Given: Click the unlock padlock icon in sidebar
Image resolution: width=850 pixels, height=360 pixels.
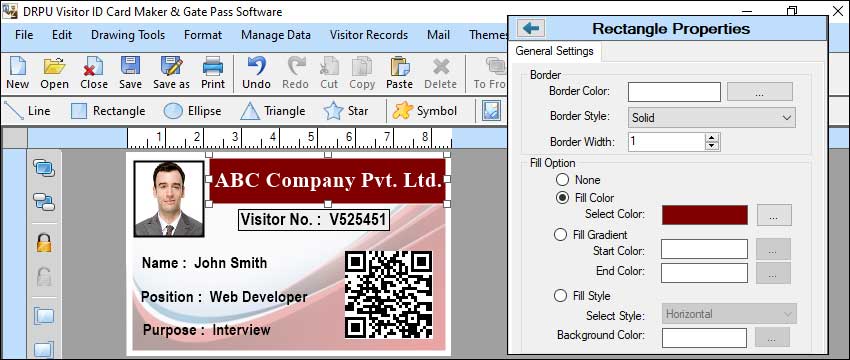Looking at the screenshot, I should [x=44, y=277].
